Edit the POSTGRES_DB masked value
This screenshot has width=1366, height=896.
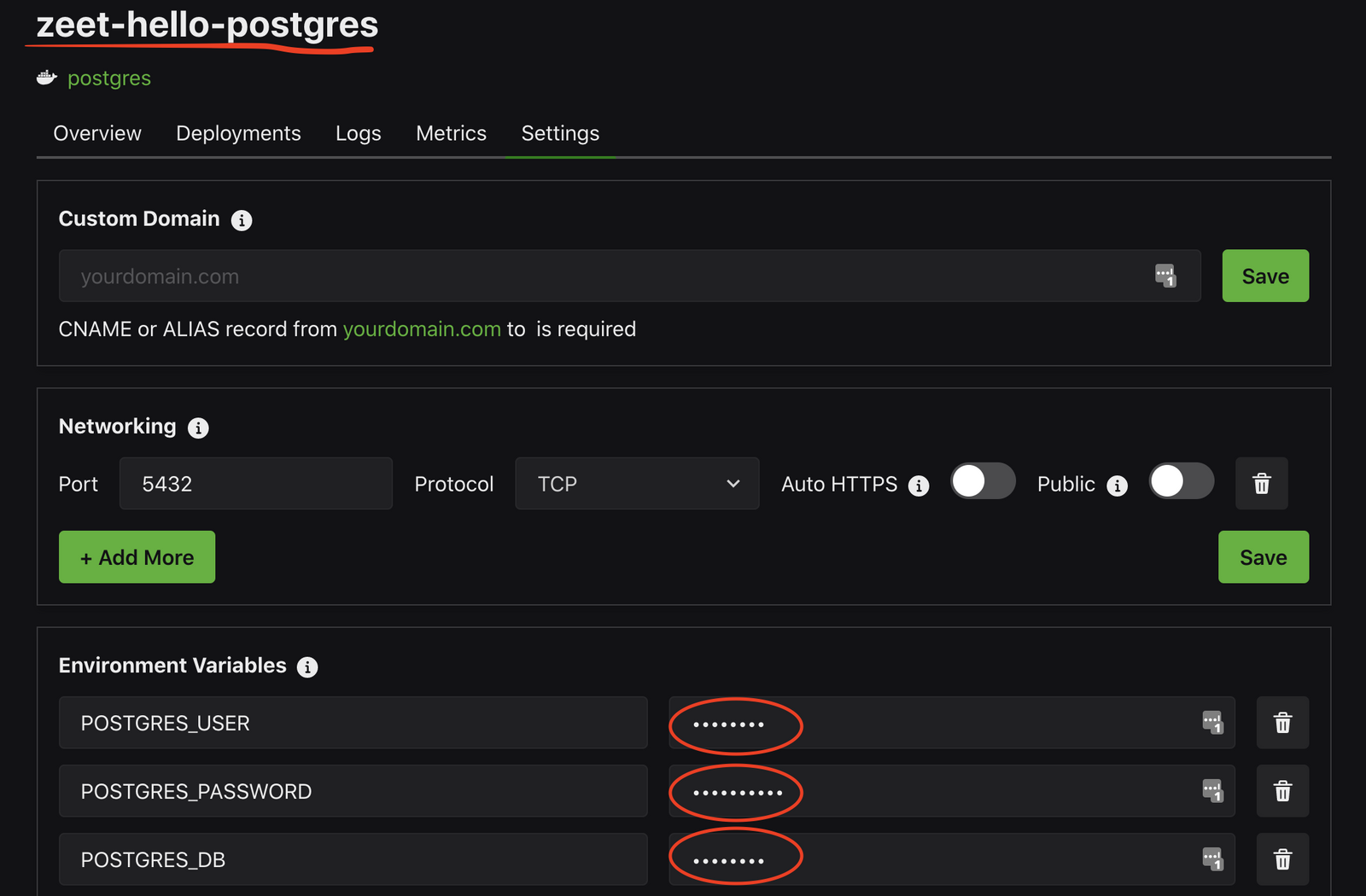point(952,859)
